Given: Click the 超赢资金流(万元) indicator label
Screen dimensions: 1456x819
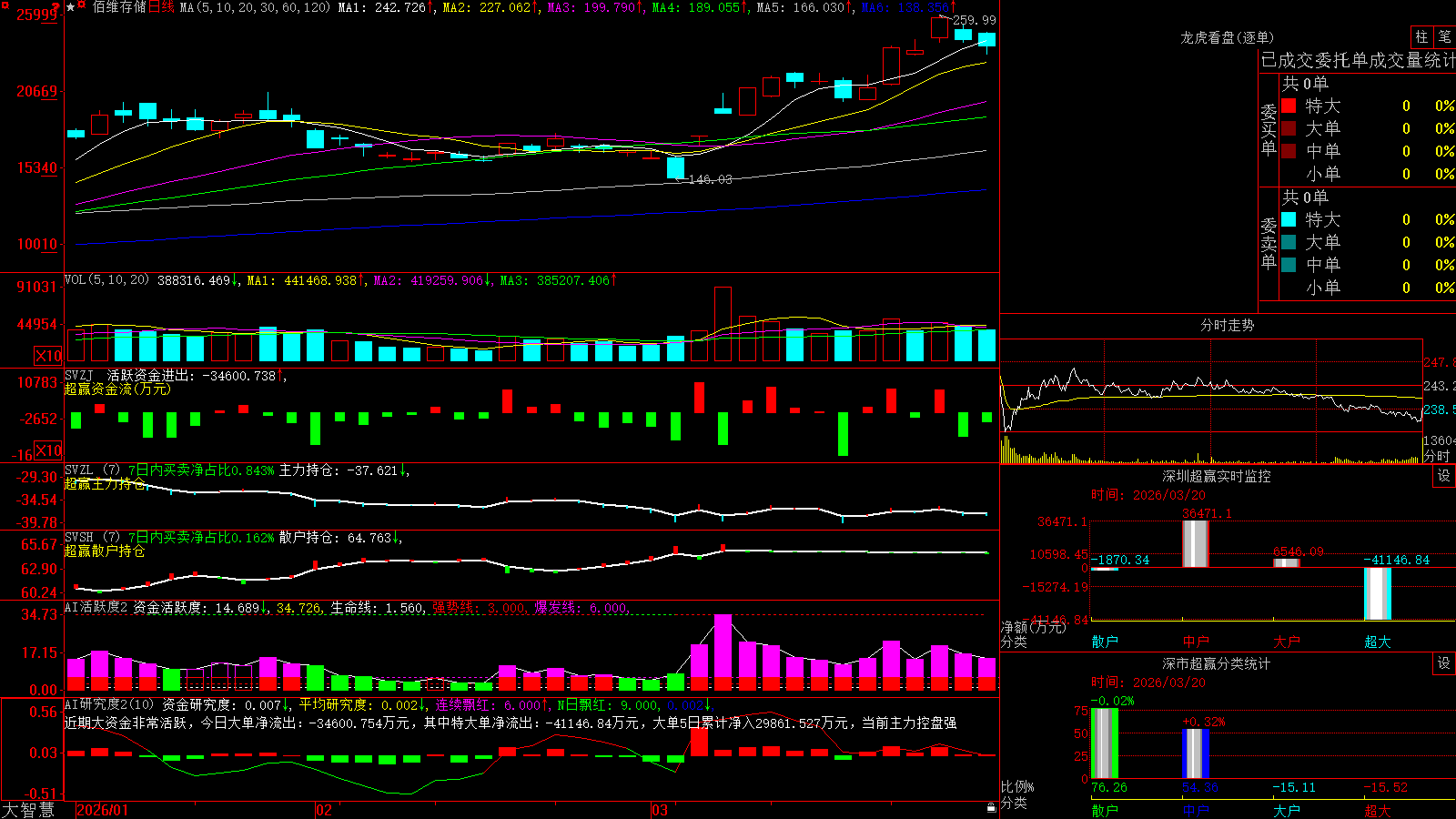Looking at the screenshot, I should coord(117,389).
